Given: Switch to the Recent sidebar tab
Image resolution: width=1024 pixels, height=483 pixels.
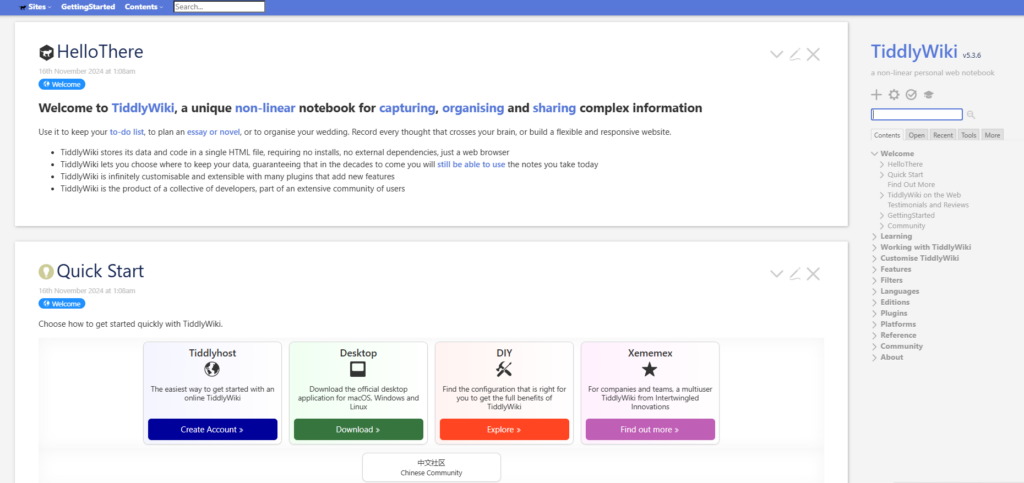Looking at the screenshot, I should tap(943, 134).
